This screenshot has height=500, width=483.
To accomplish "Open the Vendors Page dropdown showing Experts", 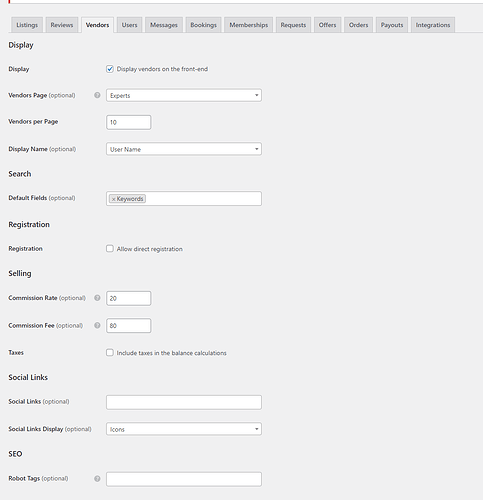I will tap(184, 95).
